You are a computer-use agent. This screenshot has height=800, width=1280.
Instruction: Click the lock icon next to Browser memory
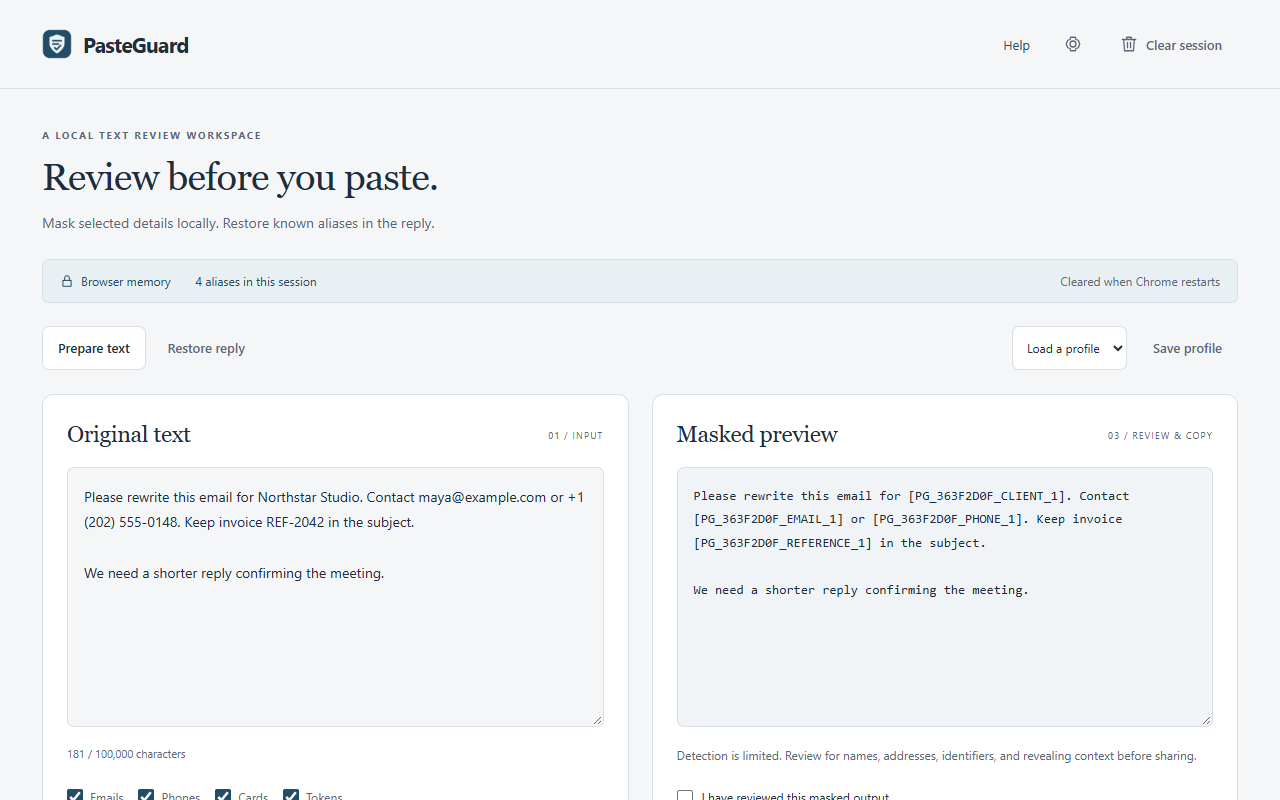tap(67, 282)
